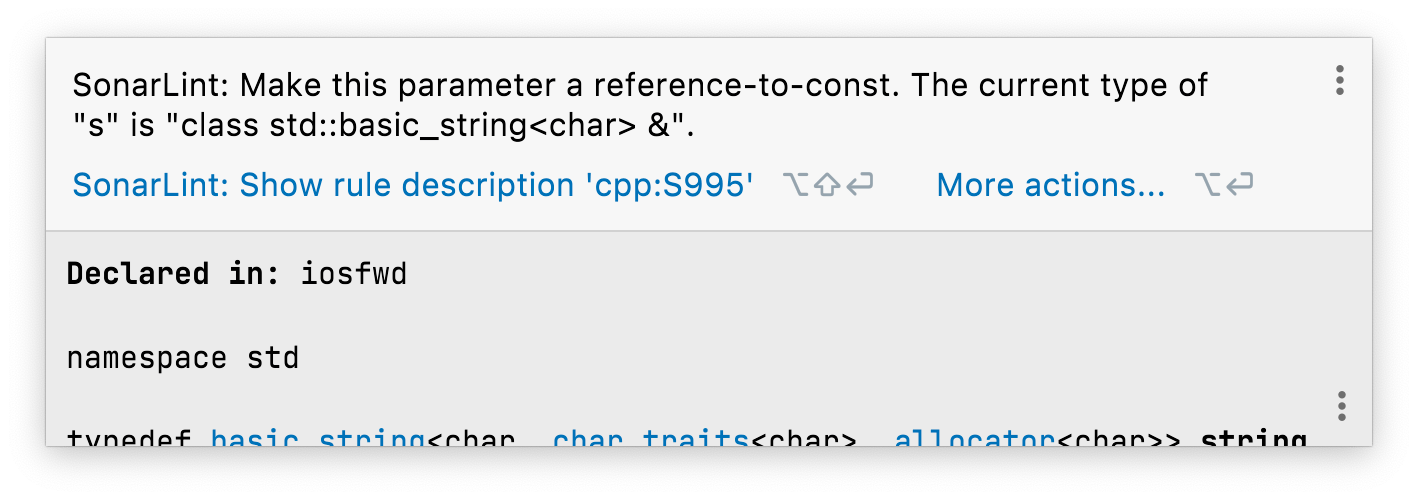
Task: Click the bold Declared in: label
Action: click(x=173, y=274)
